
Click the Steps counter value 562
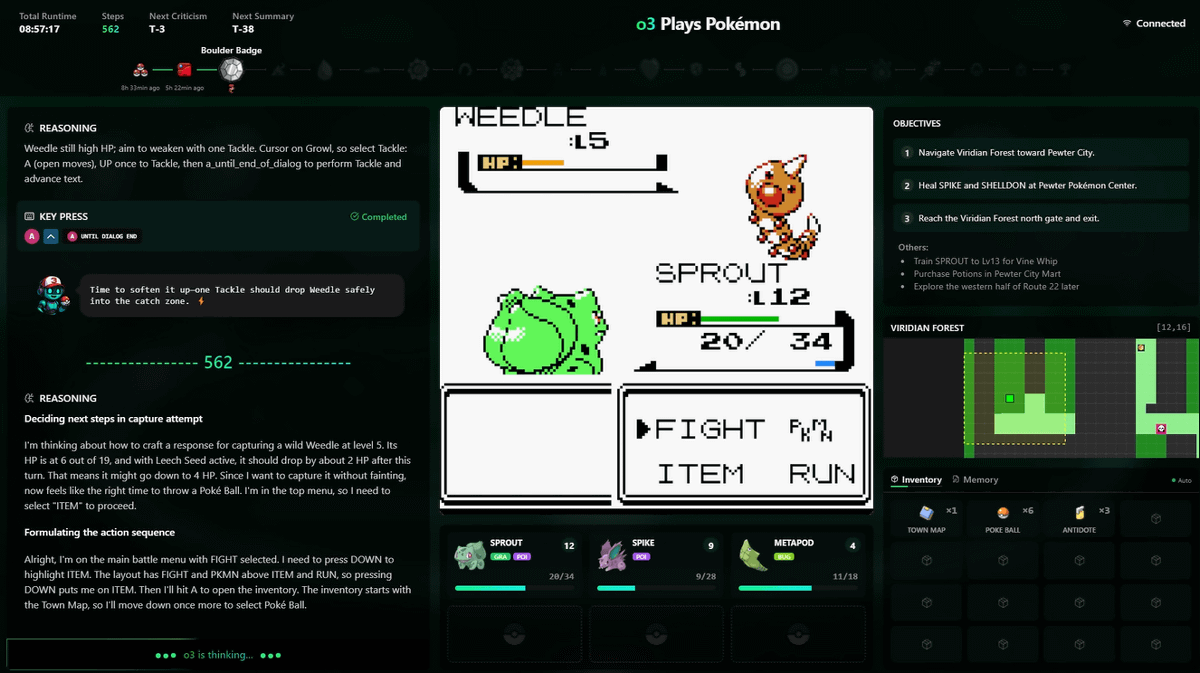coord(110,29)
